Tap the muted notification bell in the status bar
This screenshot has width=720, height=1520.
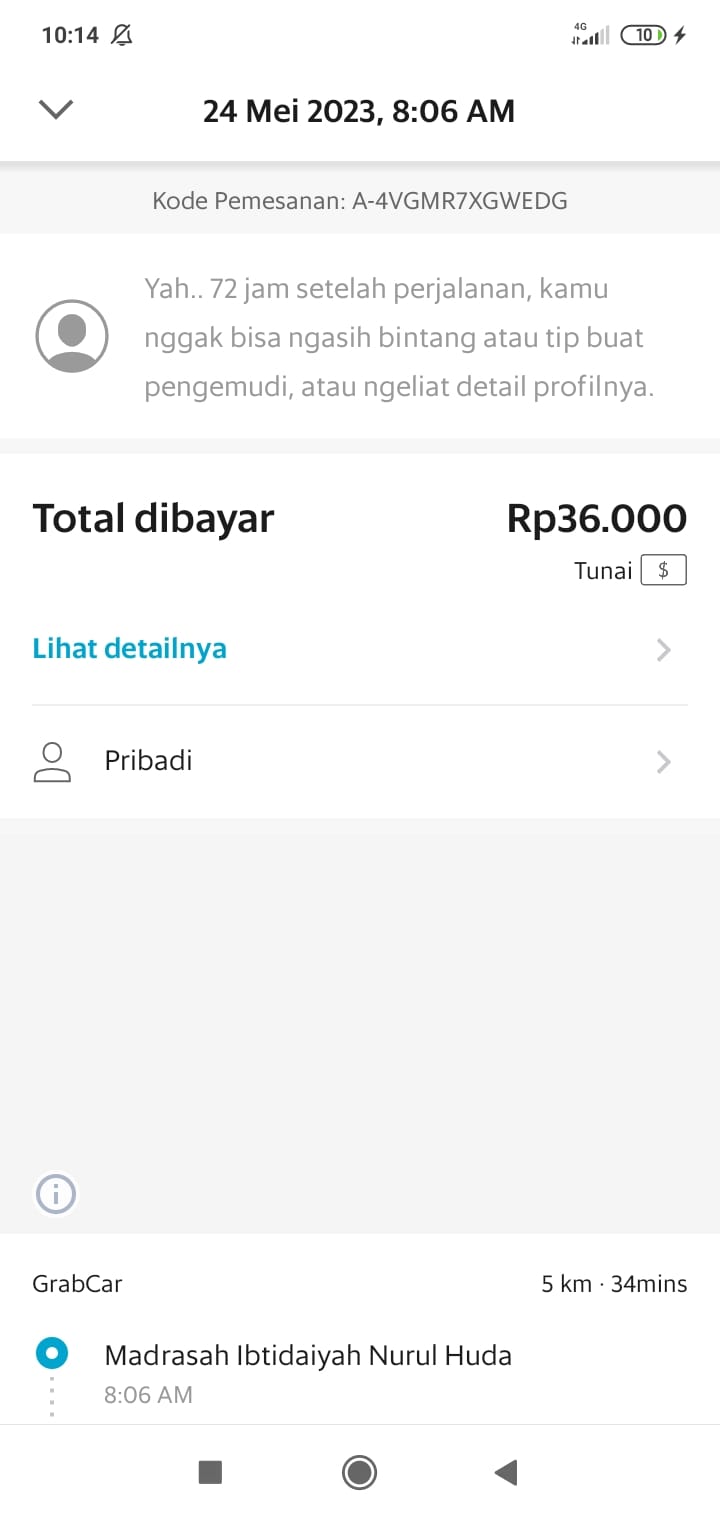122,36
